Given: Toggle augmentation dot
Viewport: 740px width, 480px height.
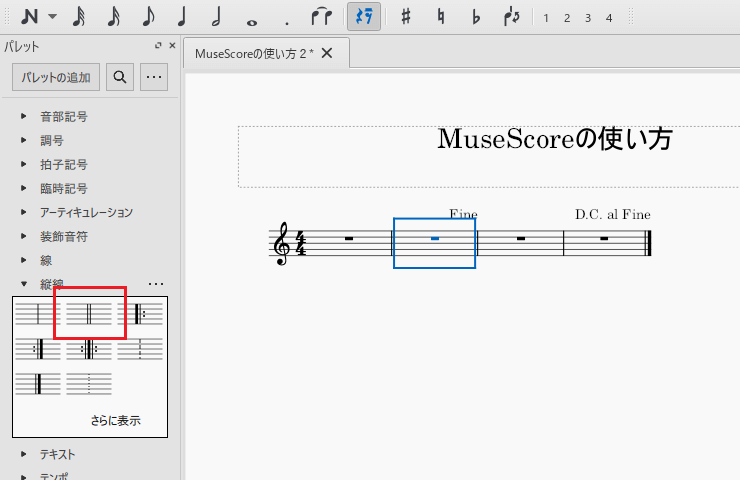Looking at the screenshot, I should click(x=286, y=22).
